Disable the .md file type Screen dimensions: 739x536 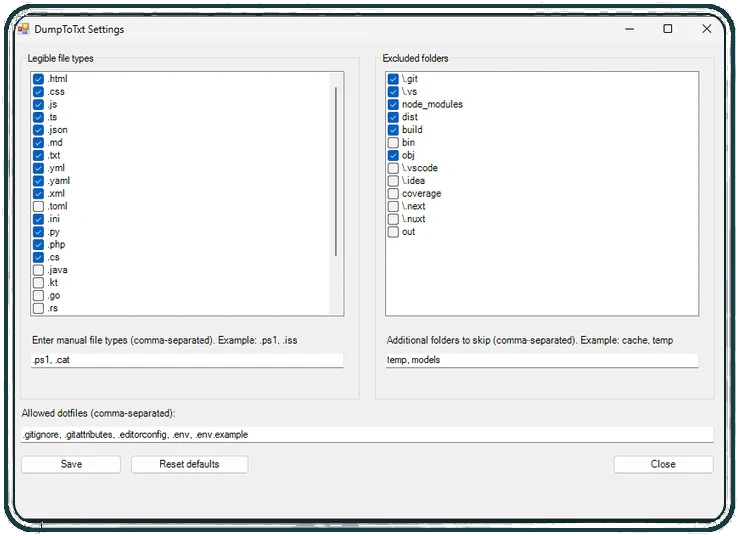coord(39,142)
